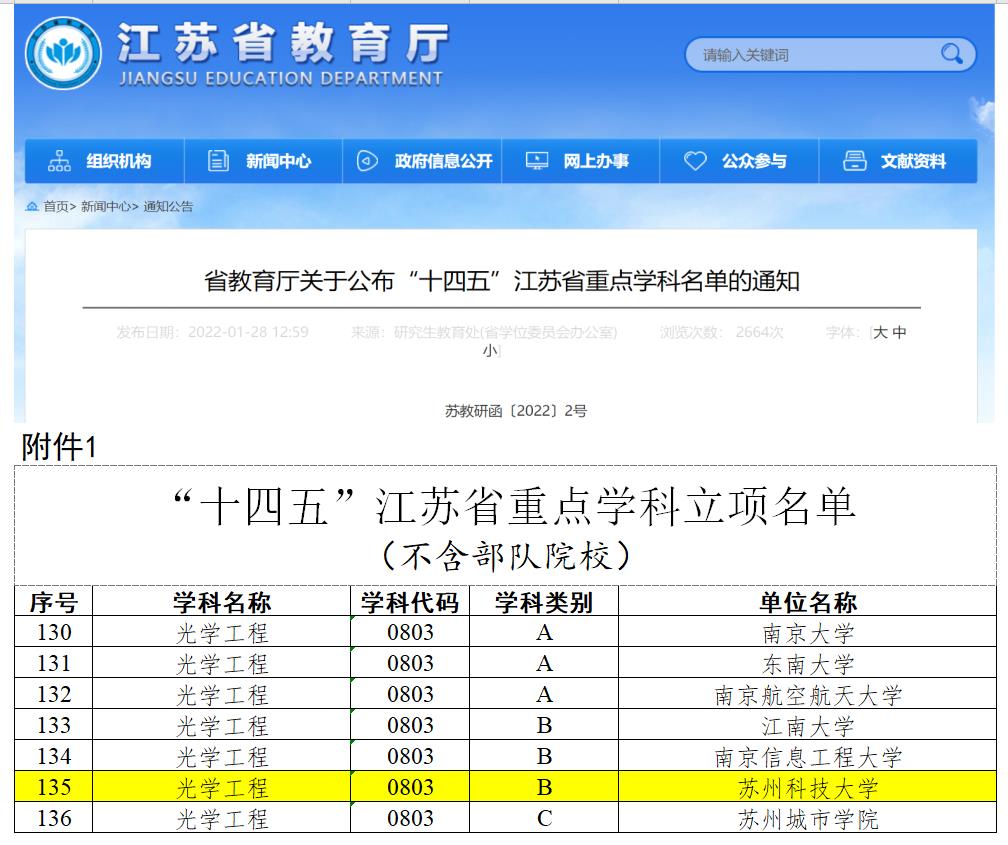The height and width of the screenshot is (845, 1008).
Task: Click the 组织机构 hierarchy icon
Action: pyautogui.click(x=60, y=161)
